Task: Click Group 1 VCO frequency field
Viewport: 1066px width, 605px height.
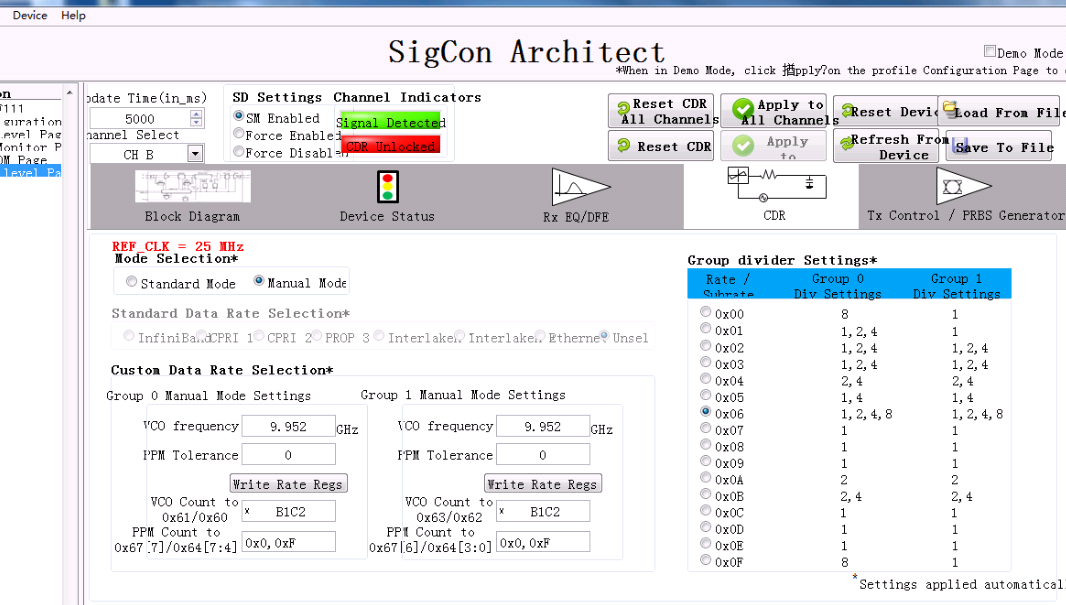Action: pos(543,426)
